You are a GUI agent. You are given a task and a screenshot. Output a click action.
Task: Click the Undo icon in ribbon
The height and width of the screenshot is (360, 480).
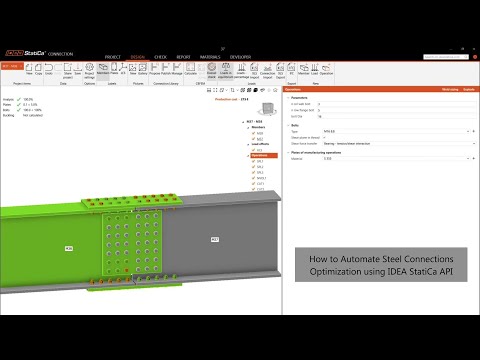coord(49,69)
